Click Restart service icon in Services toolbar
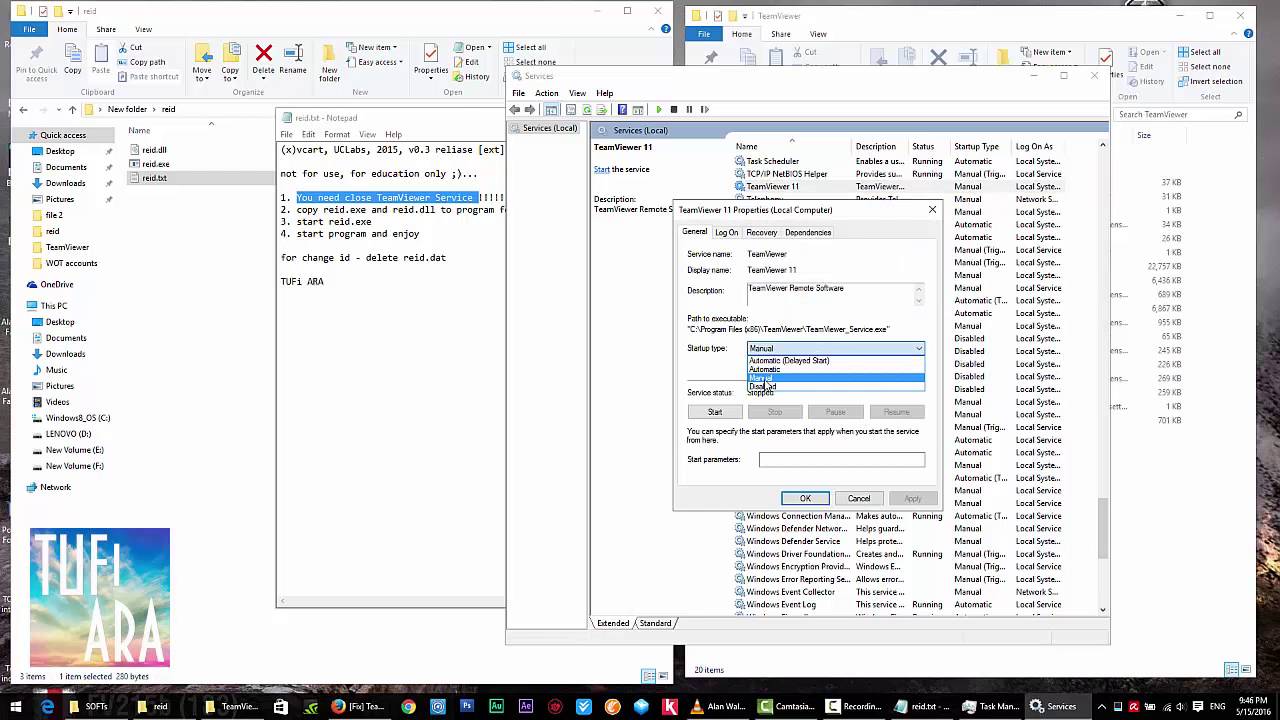 [x=704, y=110]
